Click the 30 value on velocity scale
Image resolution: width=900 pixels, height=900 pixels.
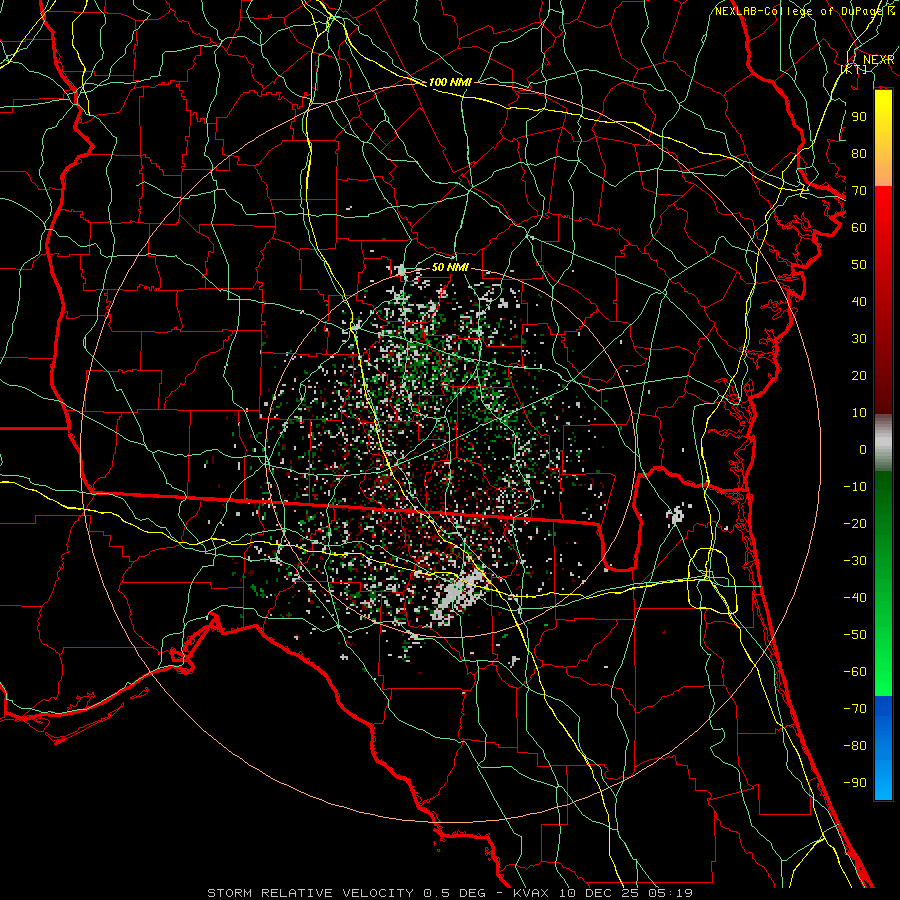click(x=859, y=339)
